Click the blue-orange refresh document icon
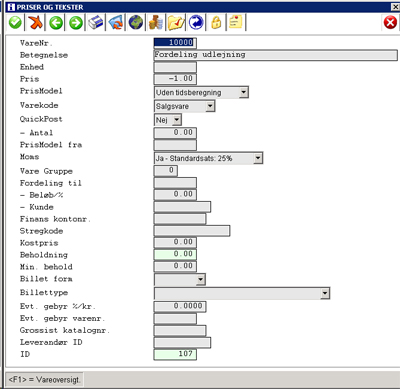Viewport: 400px width, 389px height. [x=116, y=23]
